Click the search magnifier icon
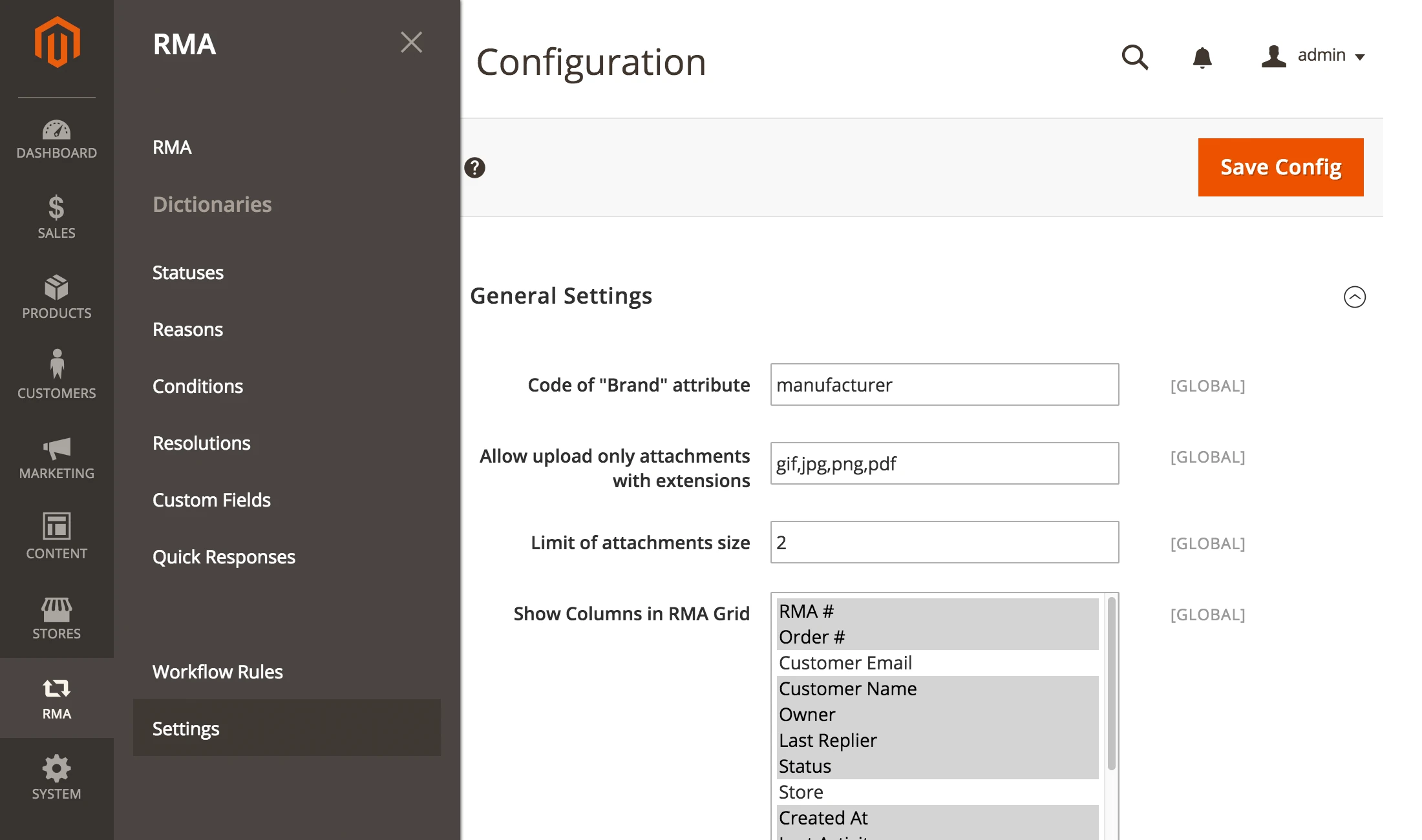 click(1135, 58)
